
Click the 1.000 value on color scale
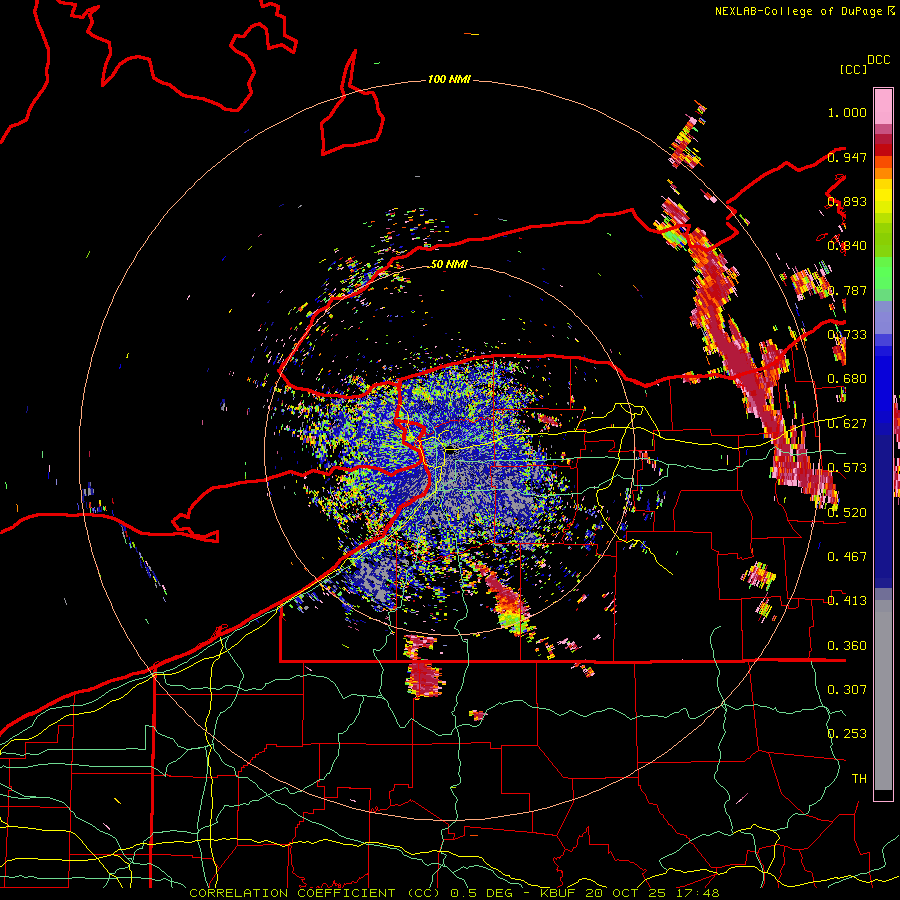[847, 112]
